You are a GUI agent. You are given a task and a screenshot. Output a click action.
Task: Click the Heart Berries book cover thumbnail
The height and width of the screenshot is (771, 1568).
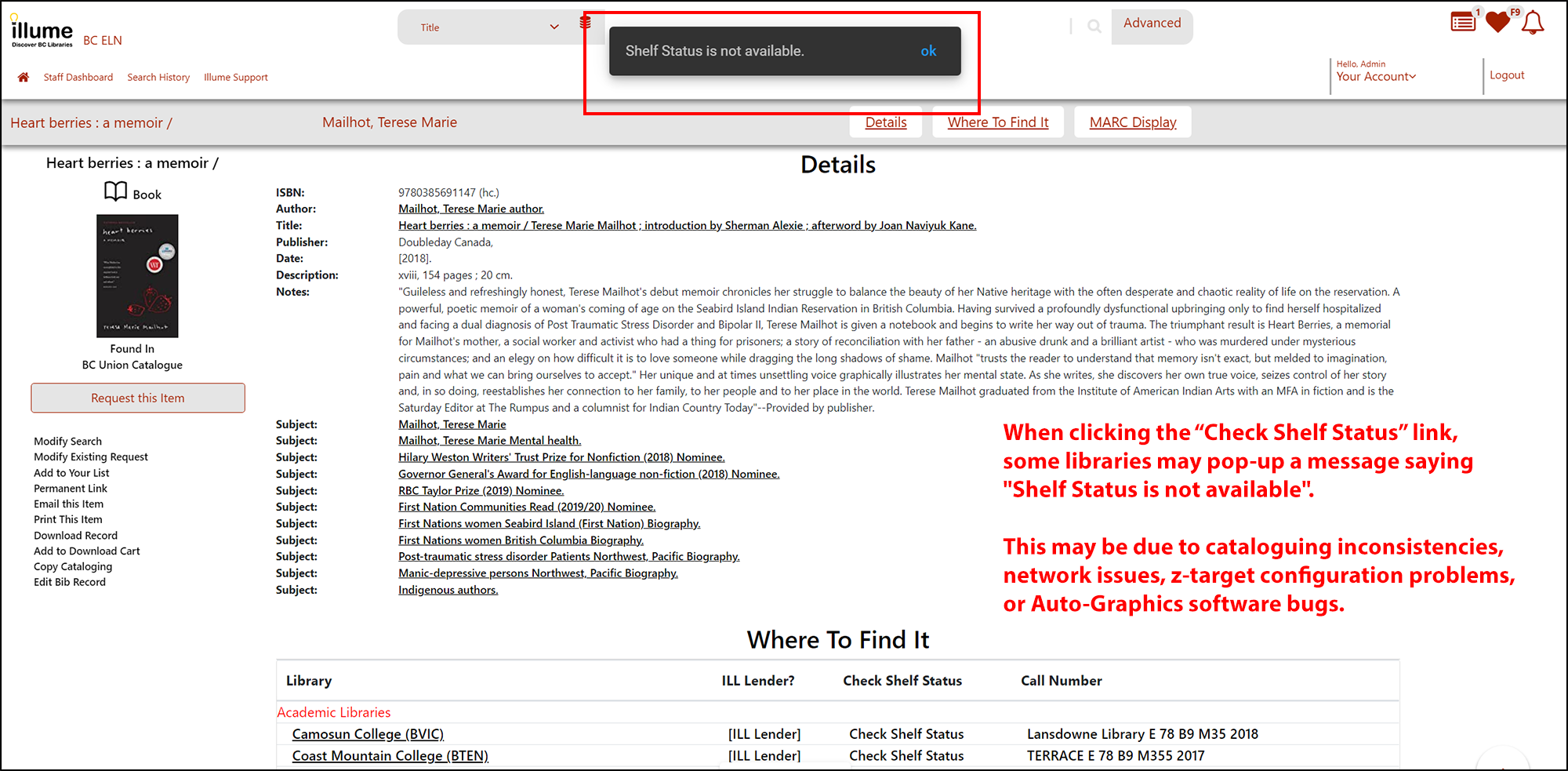coord(137,275)
